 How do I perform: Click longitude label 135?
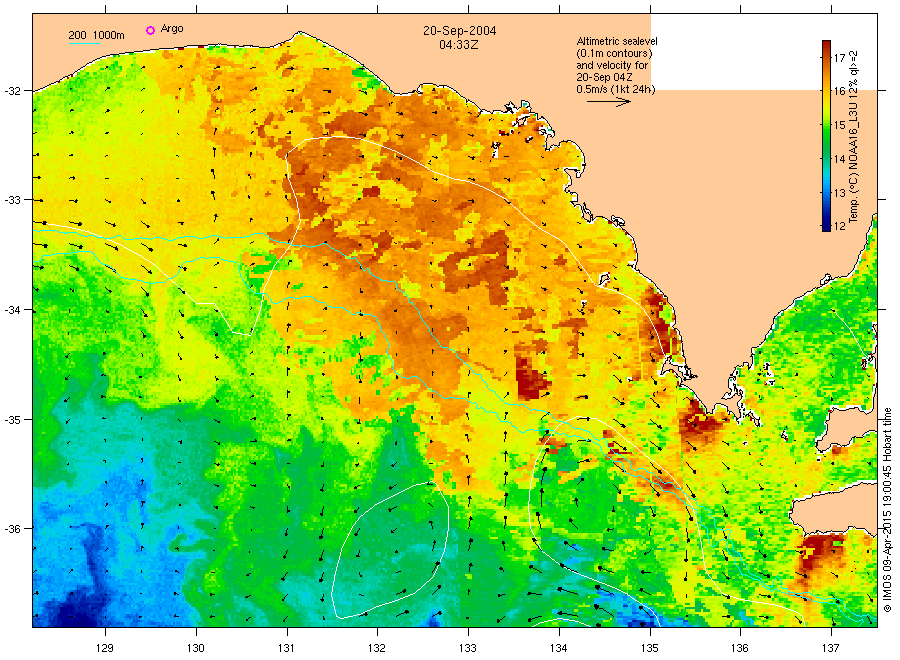click(650, 648)
